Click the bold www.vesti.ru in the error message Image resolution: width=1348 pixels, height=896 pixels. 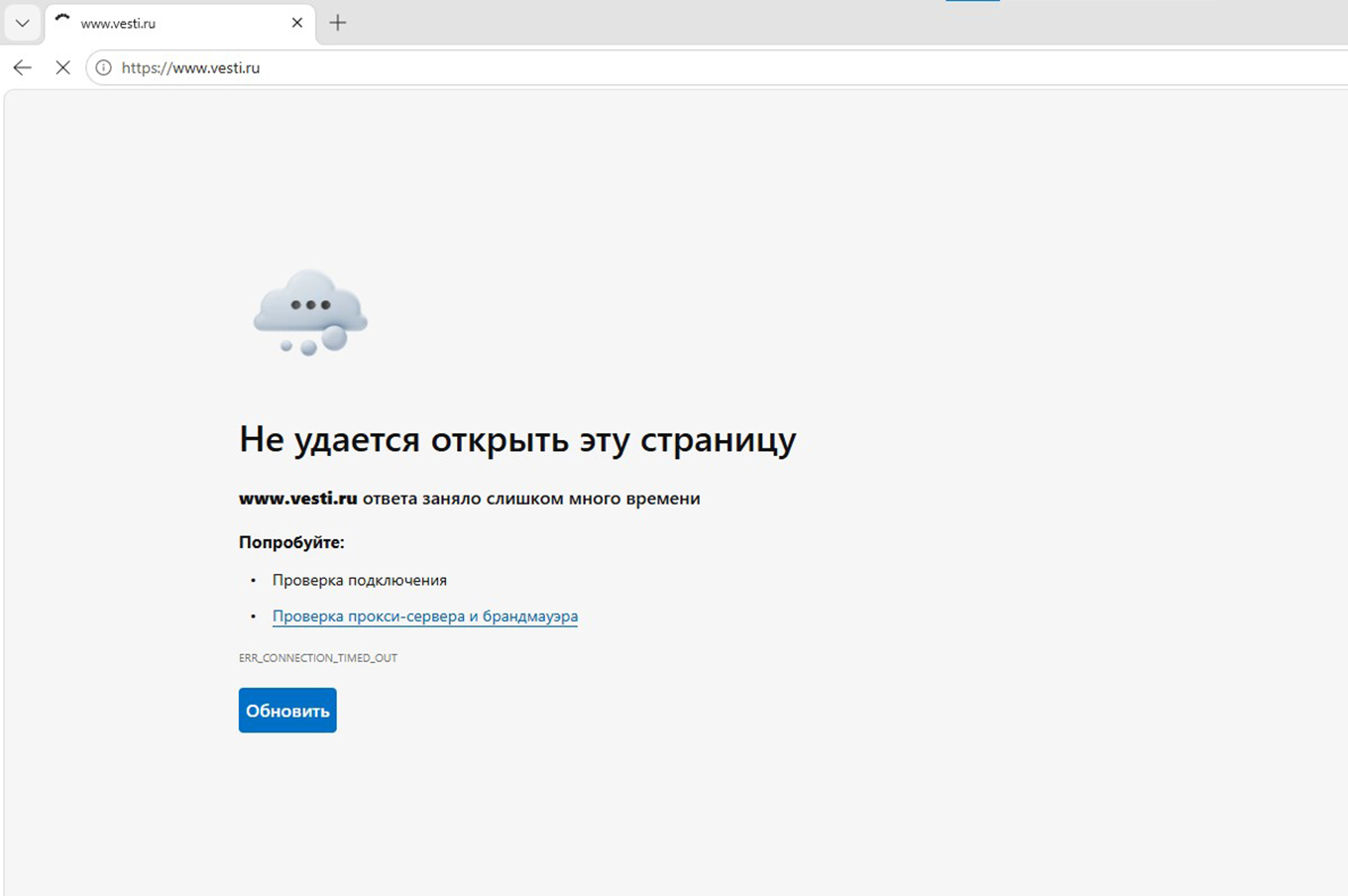pos(298,499)
